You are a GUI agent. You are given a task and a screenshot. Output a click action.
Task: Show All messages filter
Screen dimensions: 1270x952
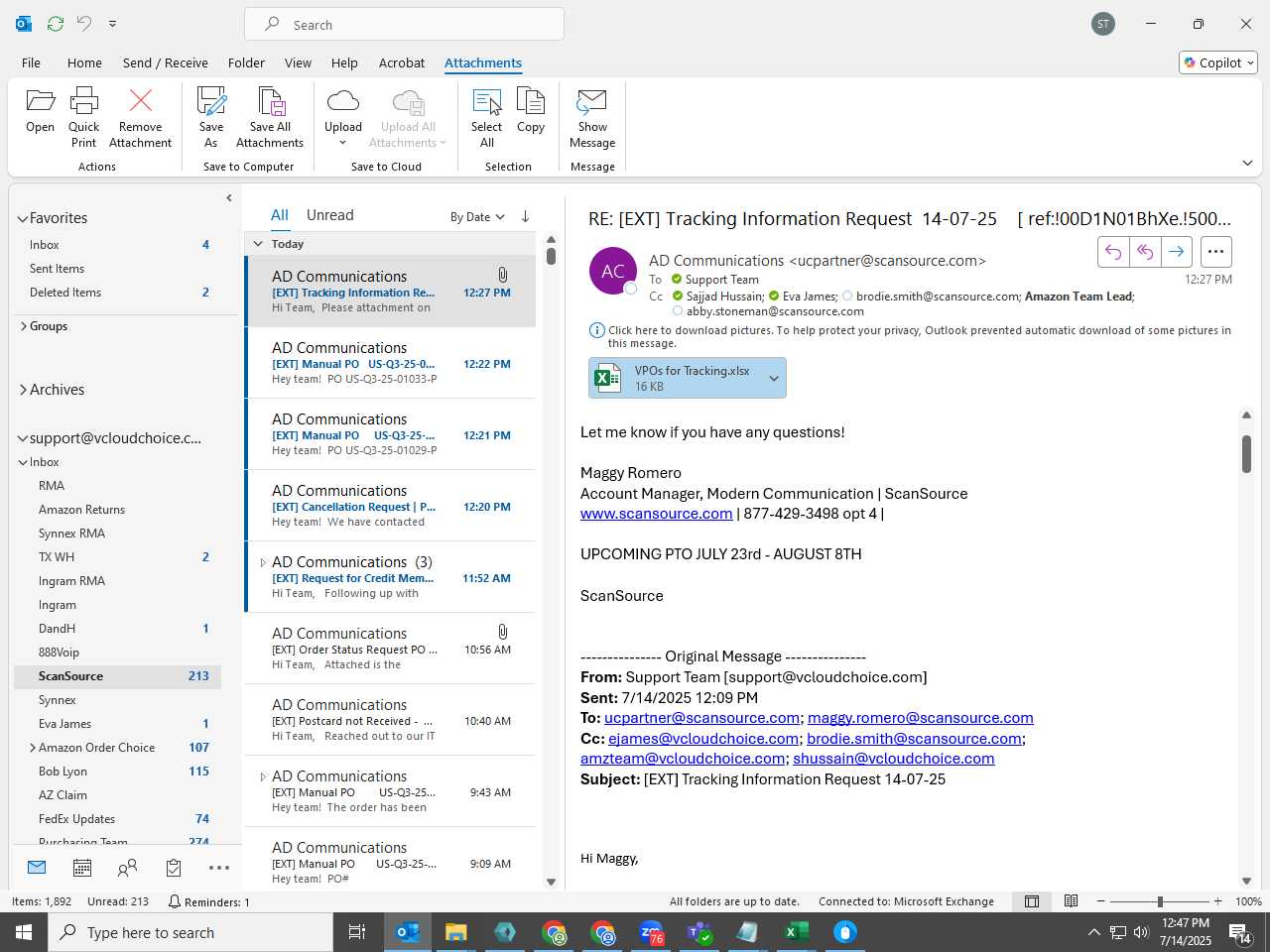click(x=280, y=215)
